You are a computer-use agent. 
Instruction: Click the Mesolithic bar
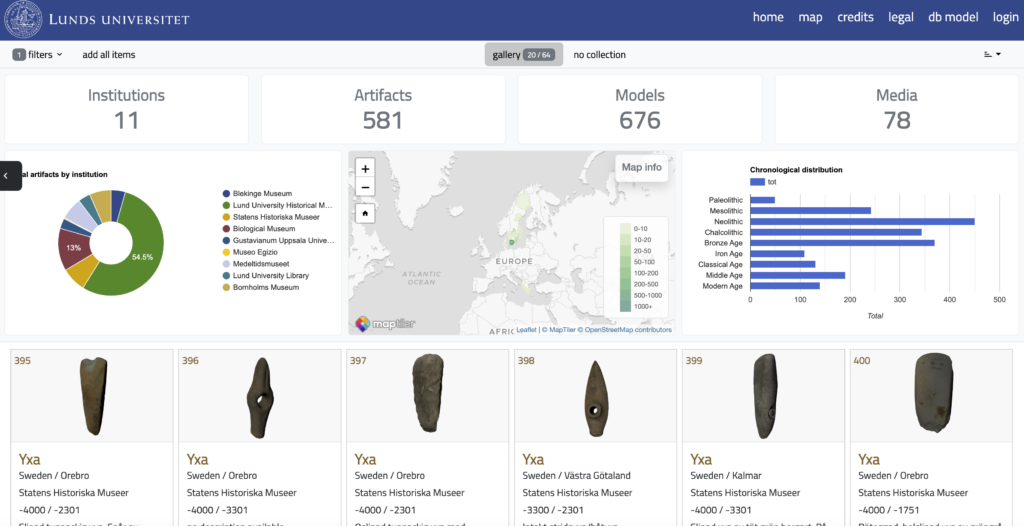tap(810, 210)
